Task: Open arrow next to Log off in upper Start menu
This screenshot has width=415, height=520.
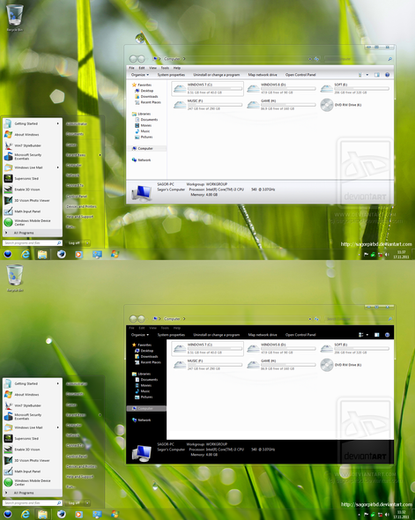Action: [87, 243]
